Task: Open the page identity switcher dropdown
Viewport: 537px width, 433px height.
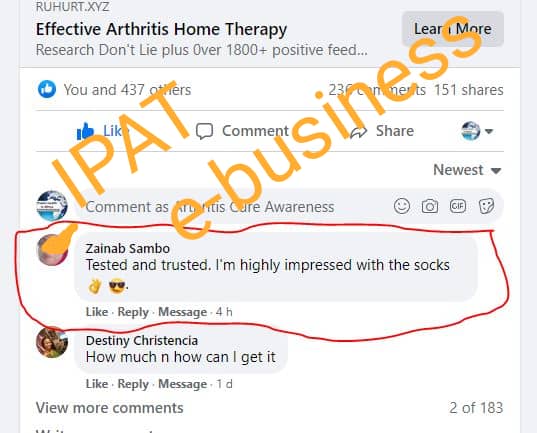Action: point(477,131)
